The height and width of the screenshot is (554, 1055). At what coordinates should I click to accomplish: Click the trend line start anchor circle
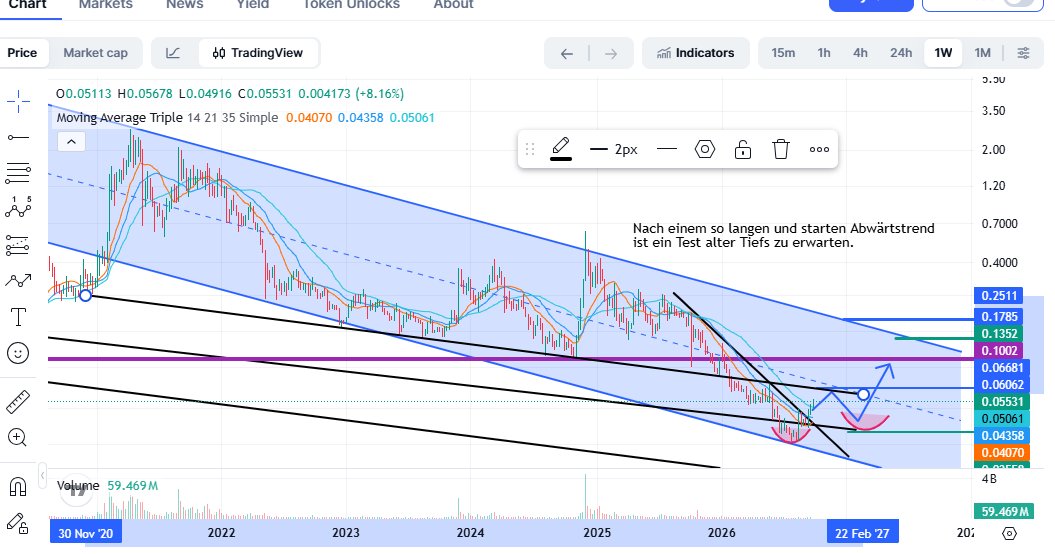pyautogui.click(x=85, y=295)
